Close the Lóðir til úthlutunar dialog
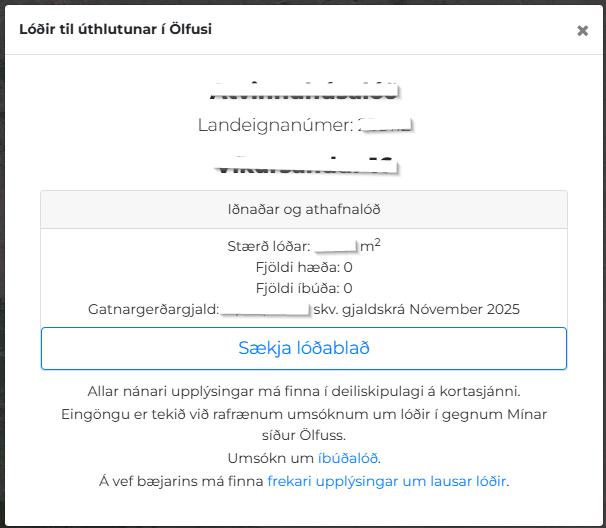The image size is (606, 528). (582, 30)
